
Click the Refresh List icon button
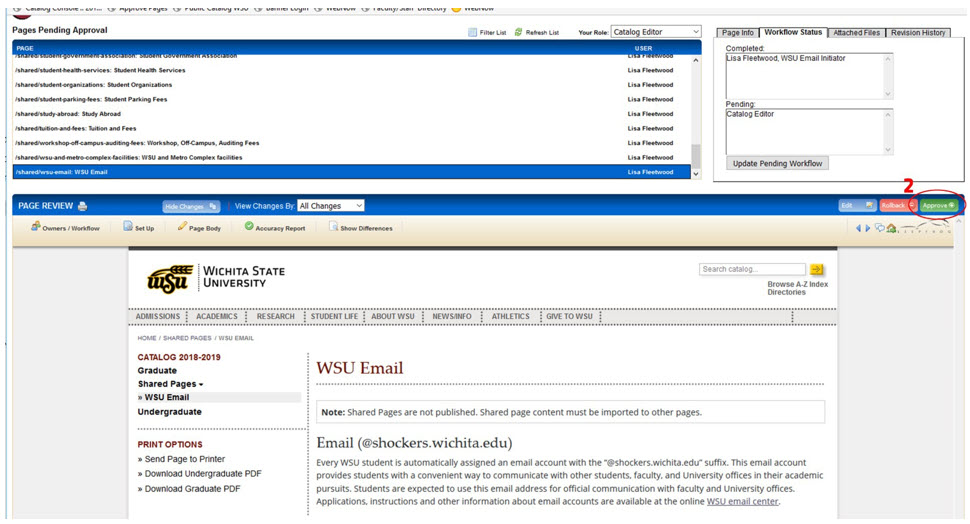(536, 32)
